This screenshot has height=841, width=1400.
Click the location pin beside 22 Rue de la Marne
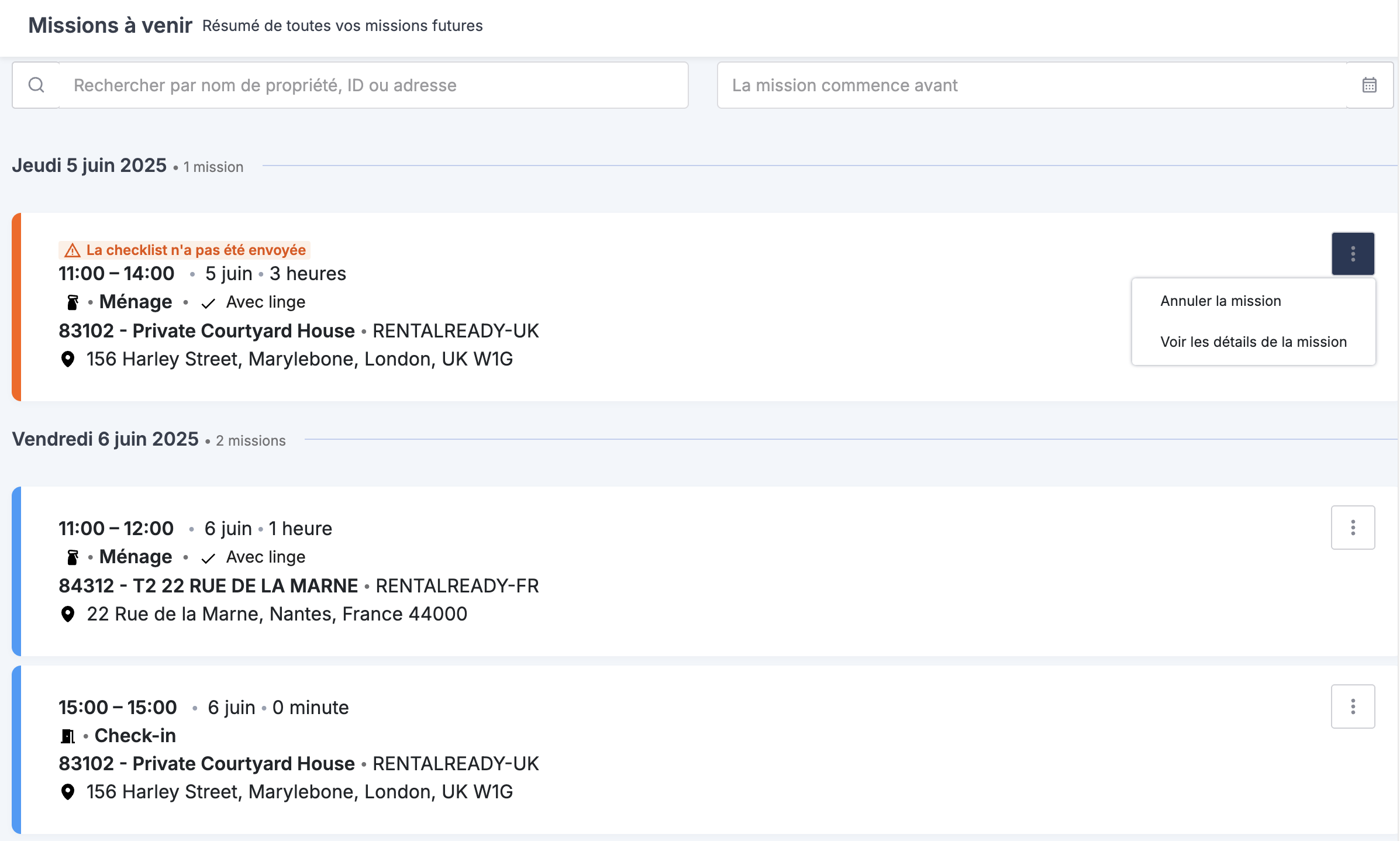(x=68, y=614)
